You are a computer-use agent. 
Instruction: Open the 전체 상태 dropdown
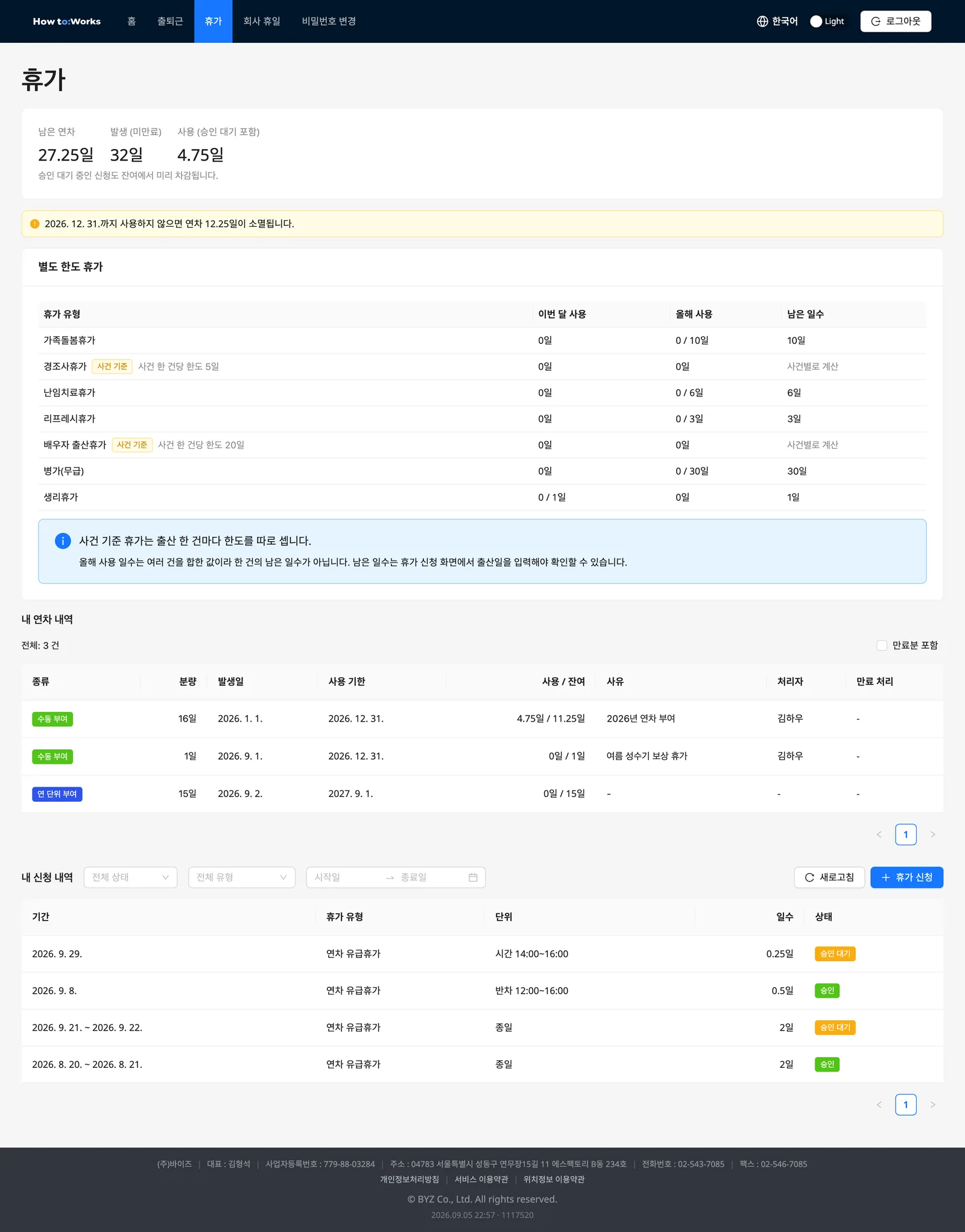(130, 877)
